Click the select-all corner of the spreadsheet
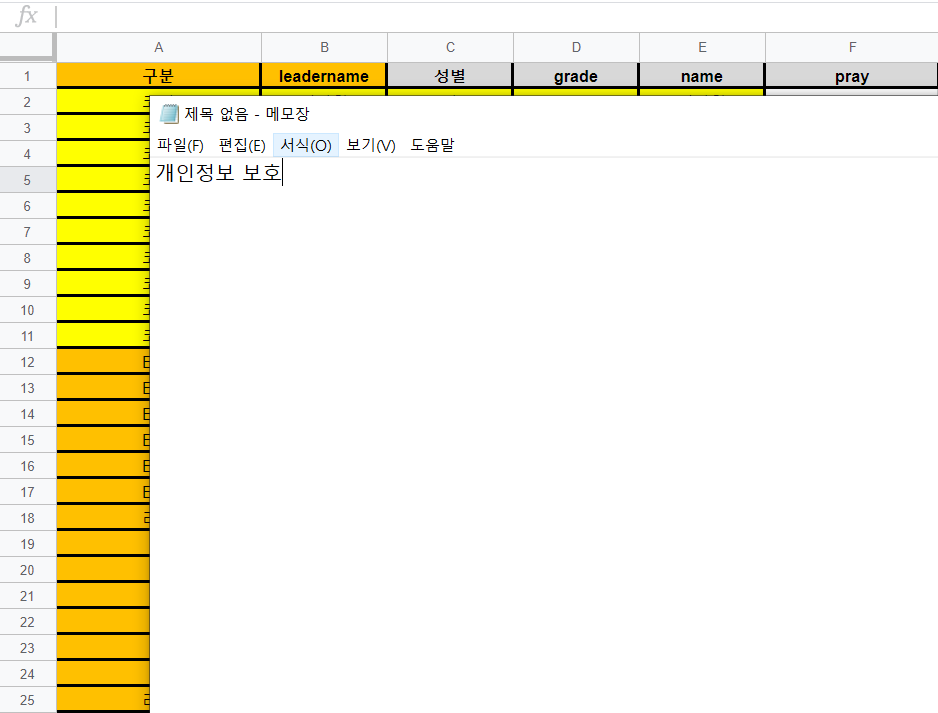This screenshot has width=938, height=713. pos(28,47)
